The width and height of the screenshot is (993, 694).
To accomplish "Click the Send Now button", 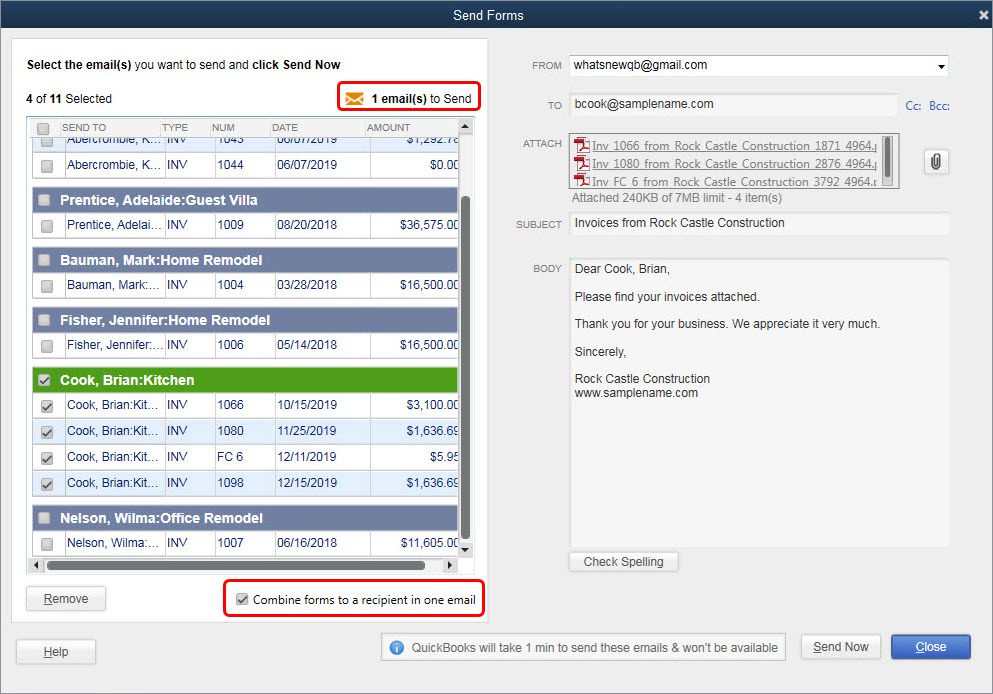I will pos(840,647).
